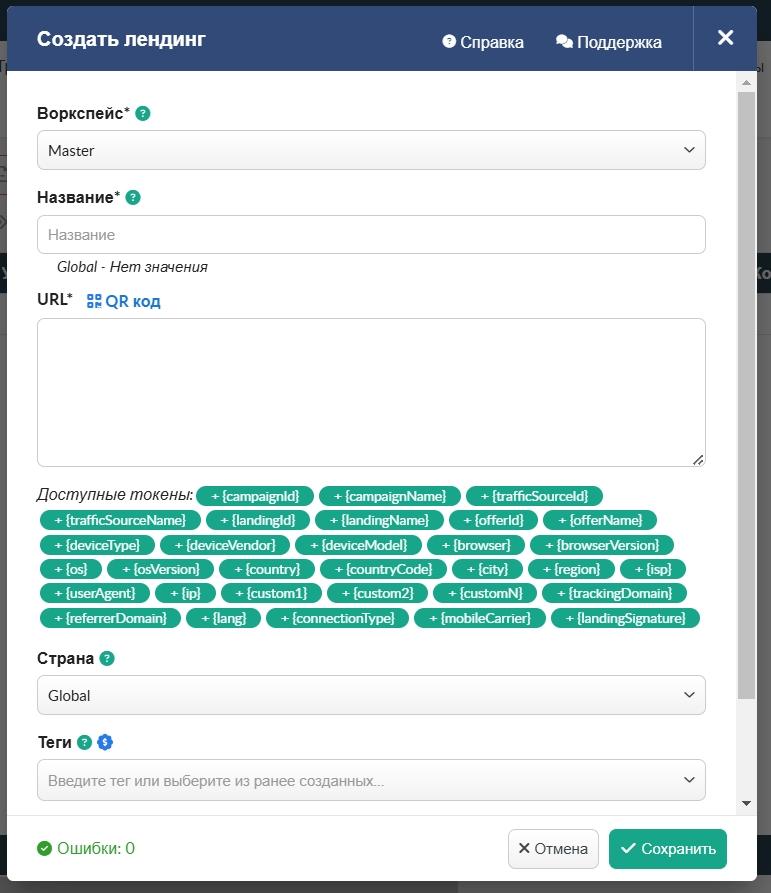Insert the {campaignId} token

(x=255, y=496)
